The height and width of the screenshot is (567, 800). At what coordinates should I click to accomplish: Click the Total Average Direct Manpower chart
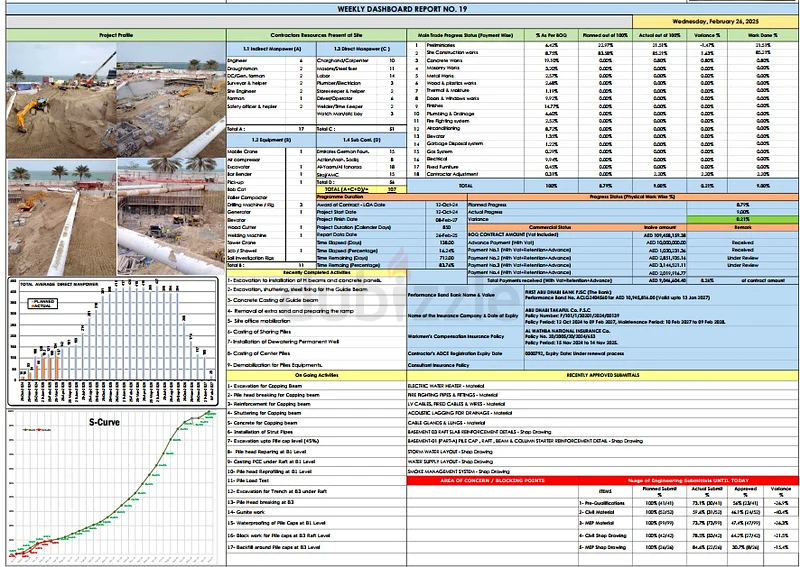[113, 341]
